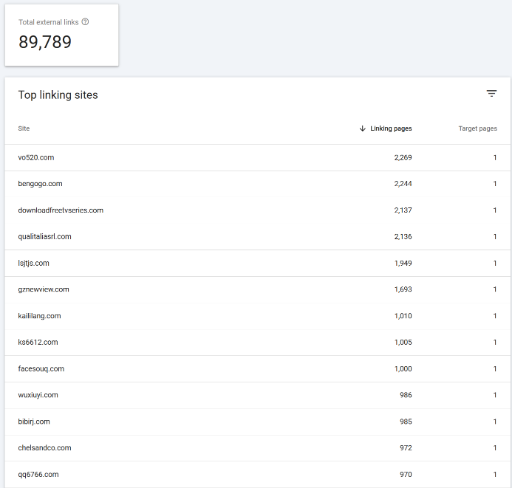Select the kaililang.com entry
This screenshot has height=488, width=512.
tap(257, 316)
